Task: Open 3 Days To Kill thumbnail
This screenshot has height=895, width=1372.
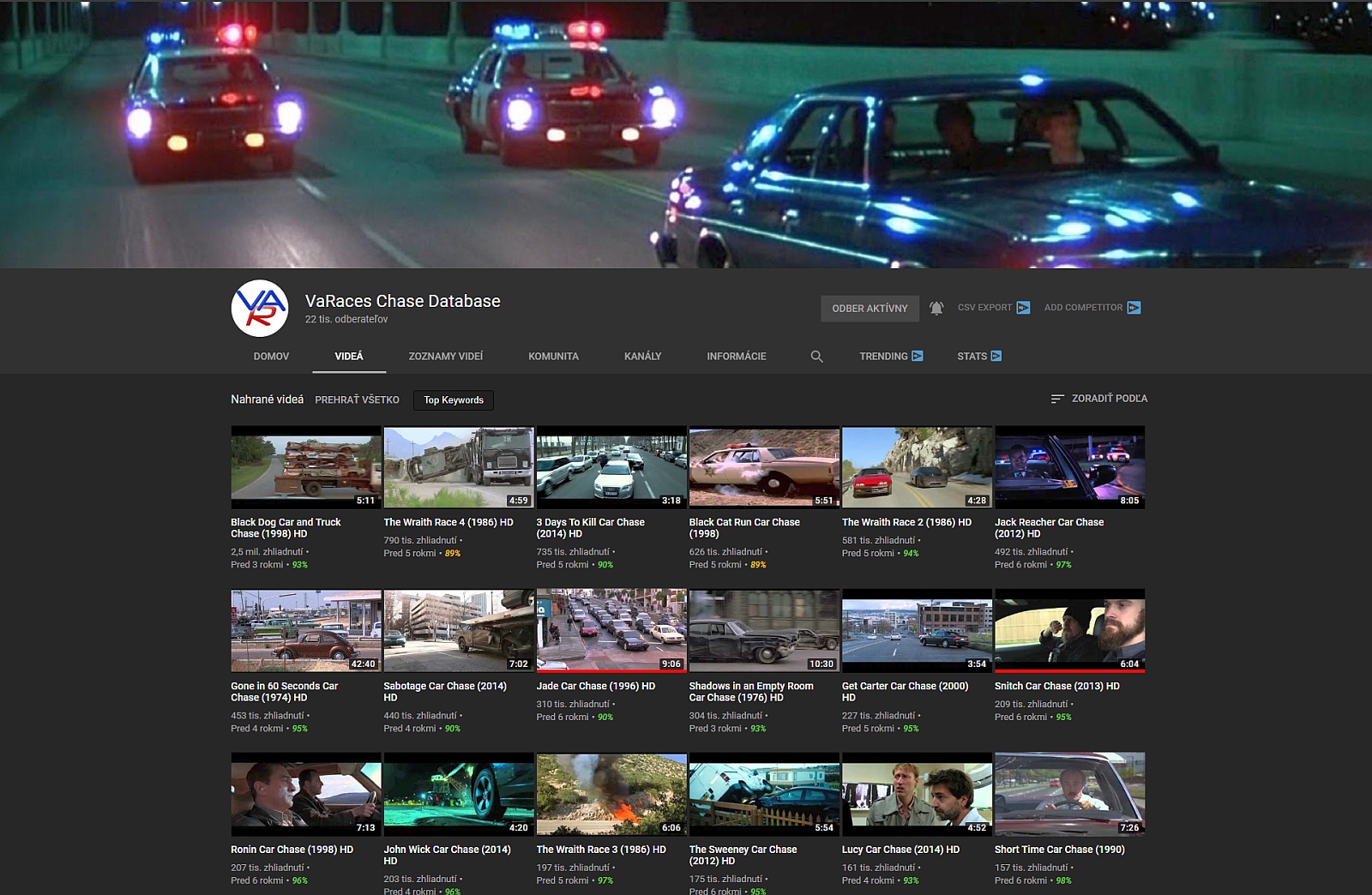Action: pyautogui.click(x=611, y=467)
